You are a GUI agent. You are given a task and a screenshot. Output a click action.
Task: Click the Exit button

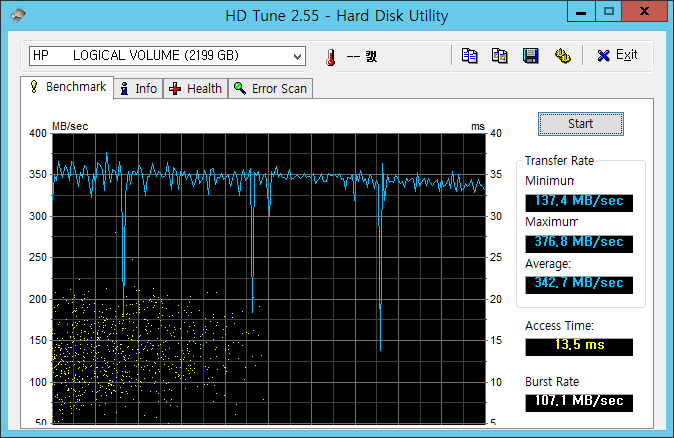(617, 55)
